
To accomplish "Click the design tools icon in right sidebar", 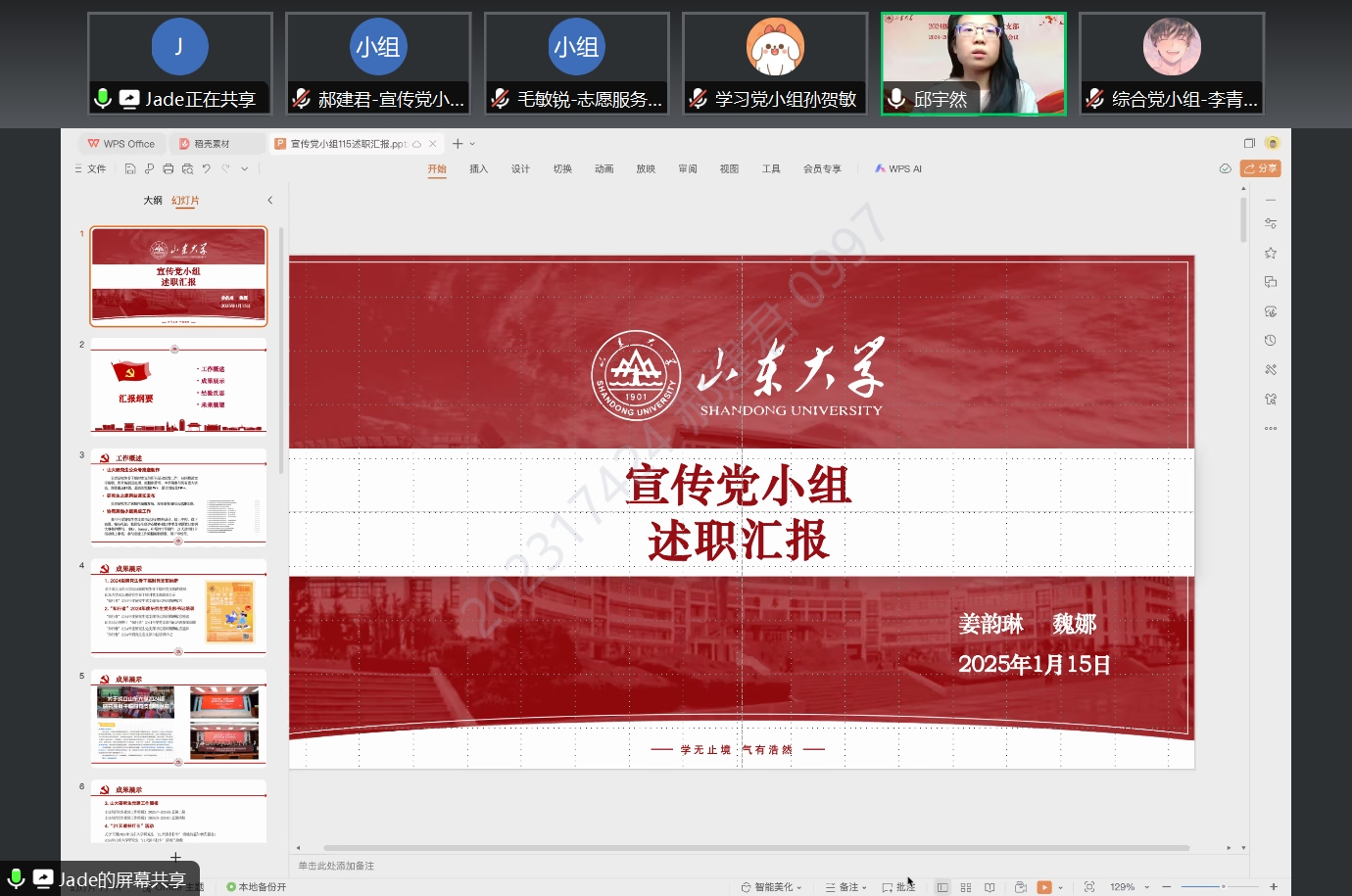I will (x=1271, y=369).
